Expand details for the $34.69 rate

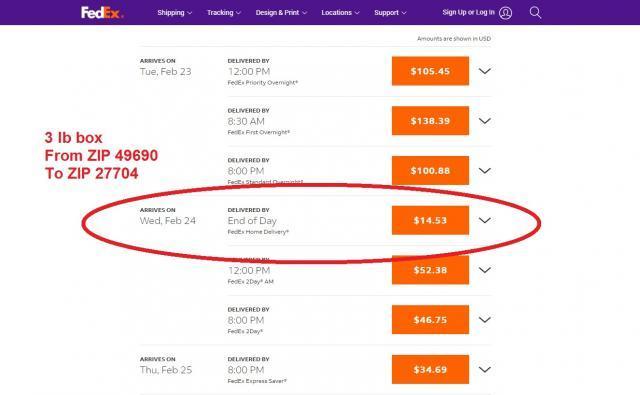click(484, 370)
